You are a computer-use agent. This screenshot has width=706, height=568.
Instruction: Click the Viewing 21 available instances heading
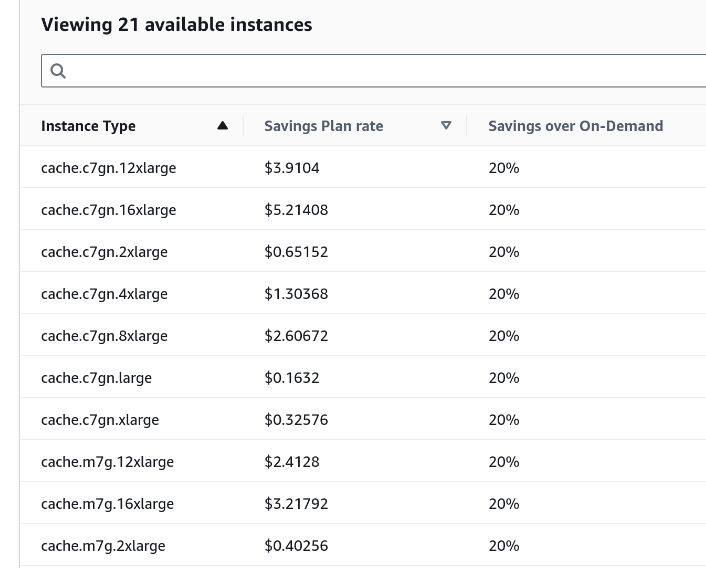point(176,25)
